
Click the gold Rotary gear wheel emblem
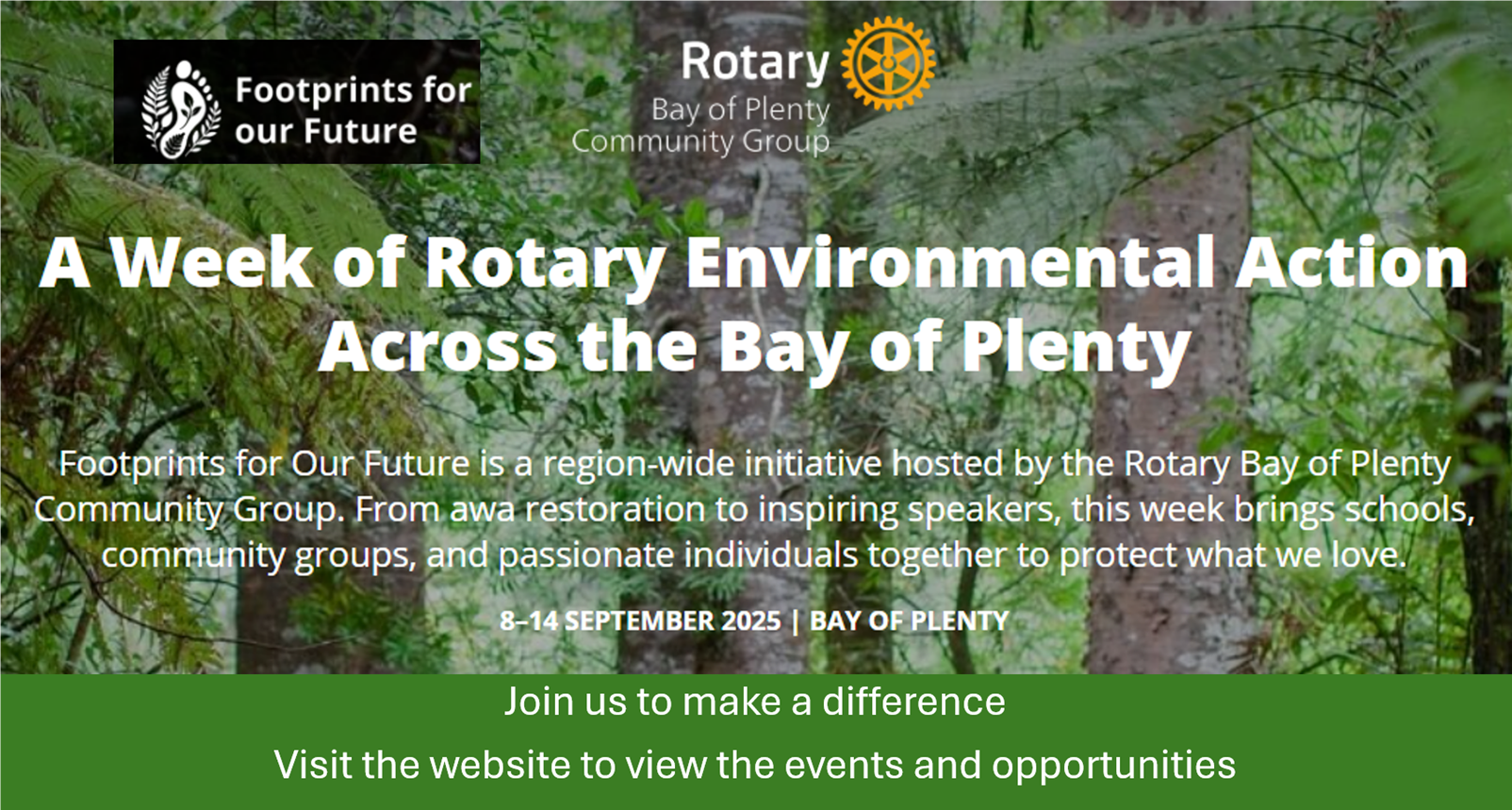click(887, 64)
